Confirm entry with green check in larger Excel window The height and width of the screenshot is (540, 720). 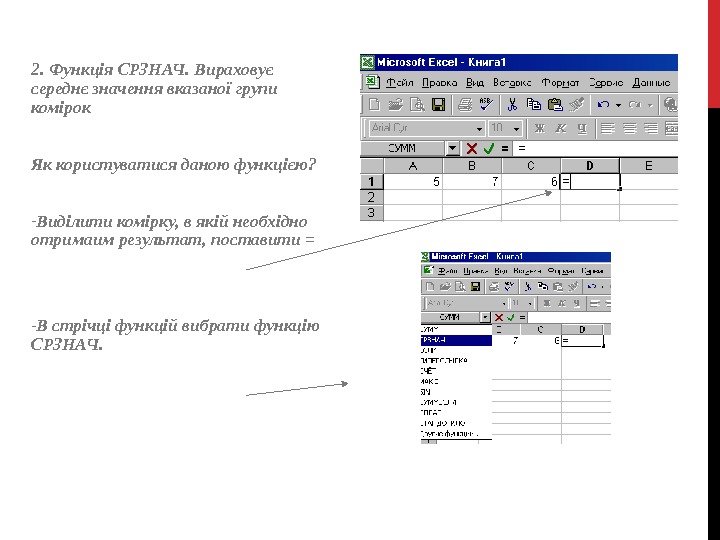[489, 148]
